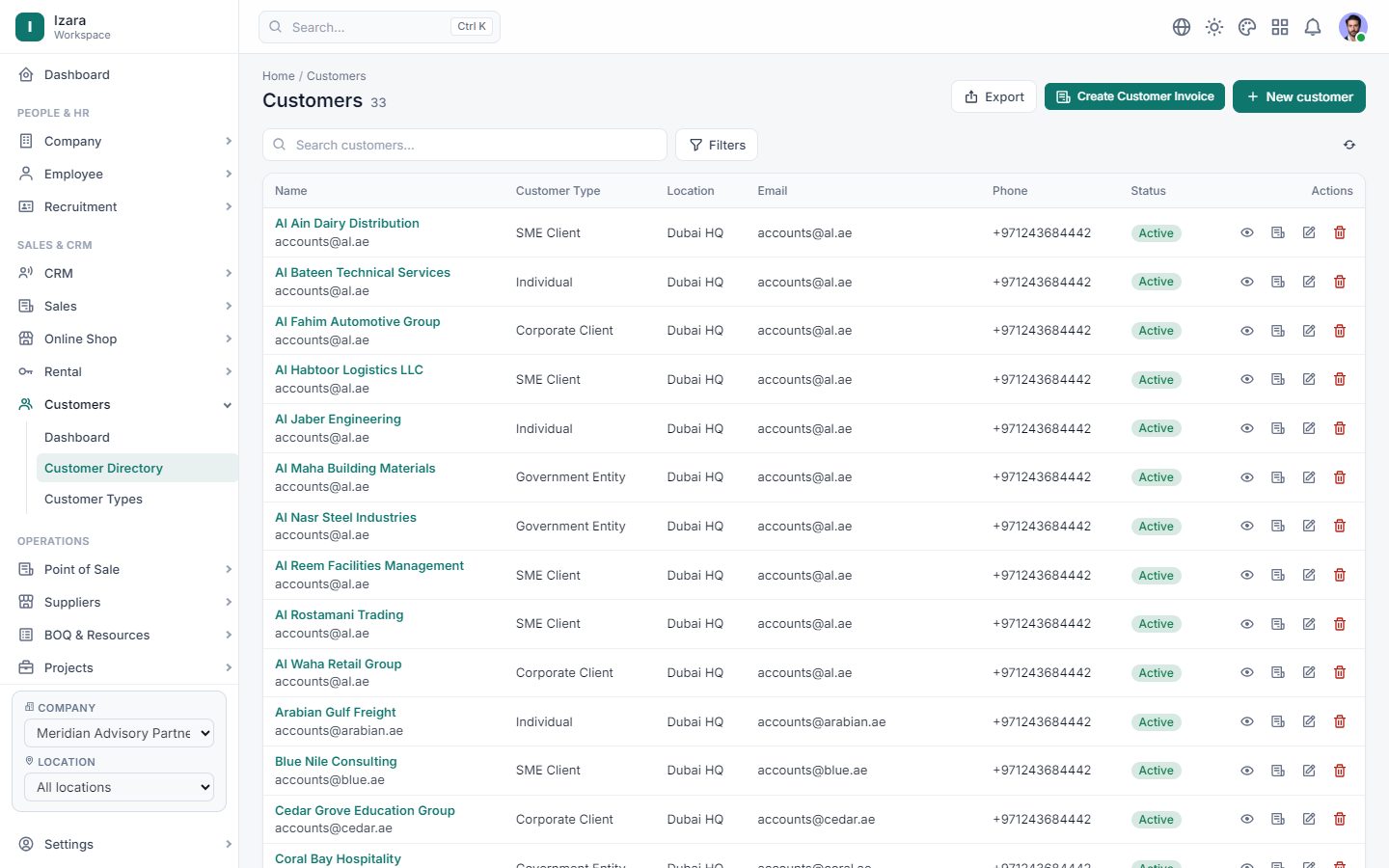Delete Al Nasr Steel Industries trash icon
Screen dimensions: 1389x868
[1340, 526]
